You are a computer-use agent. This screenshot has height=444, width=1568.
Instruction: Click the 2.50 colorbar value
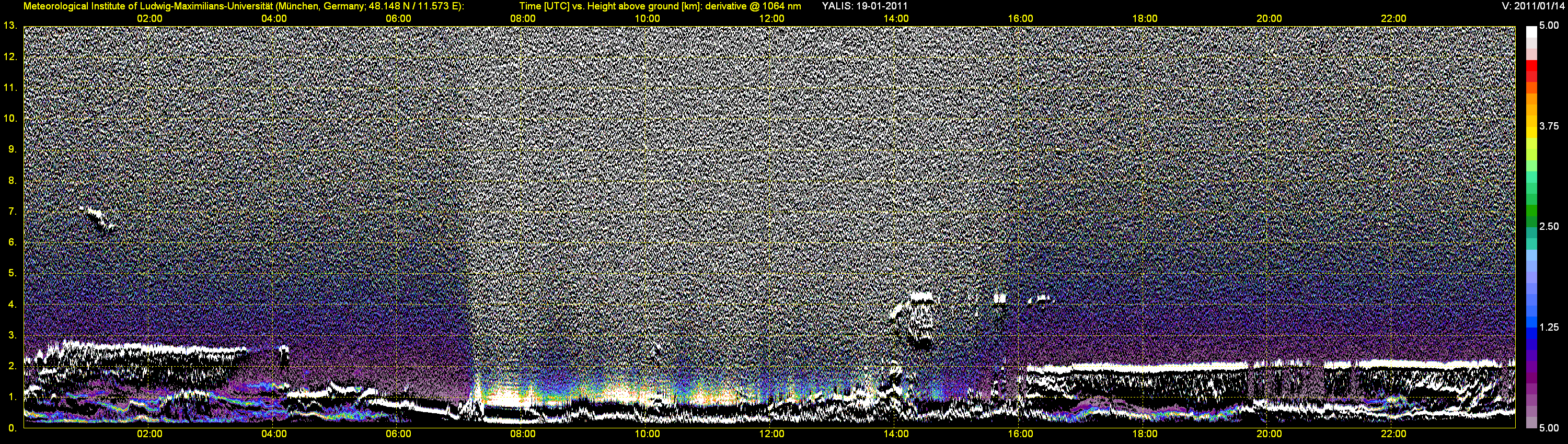coord(1549,226)
